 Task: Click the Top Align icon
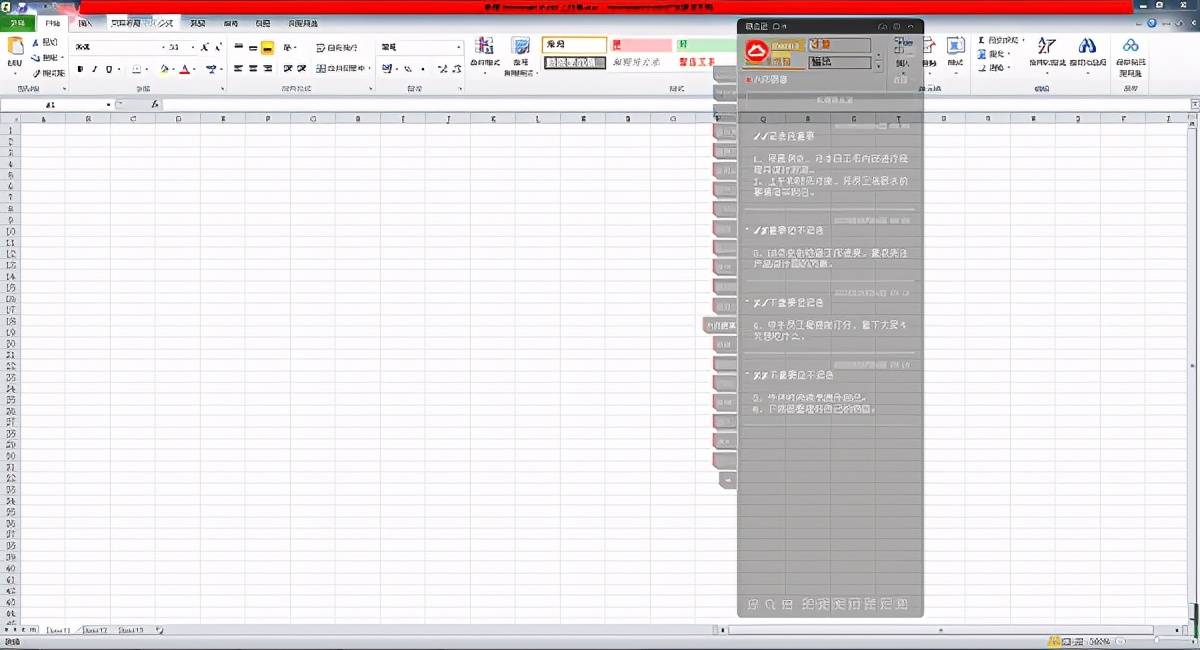point(239,47)
